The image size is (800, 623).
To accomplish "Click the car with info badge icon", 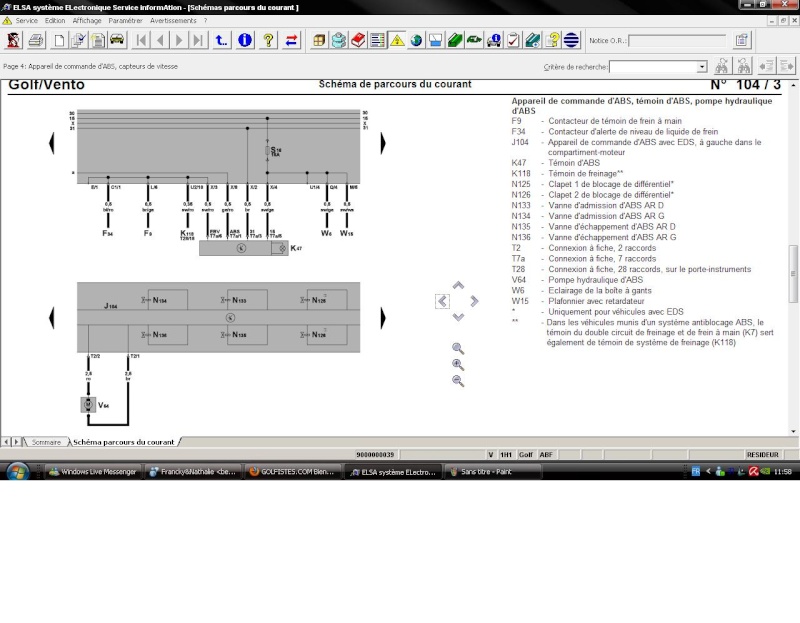I will click(493, 40).
